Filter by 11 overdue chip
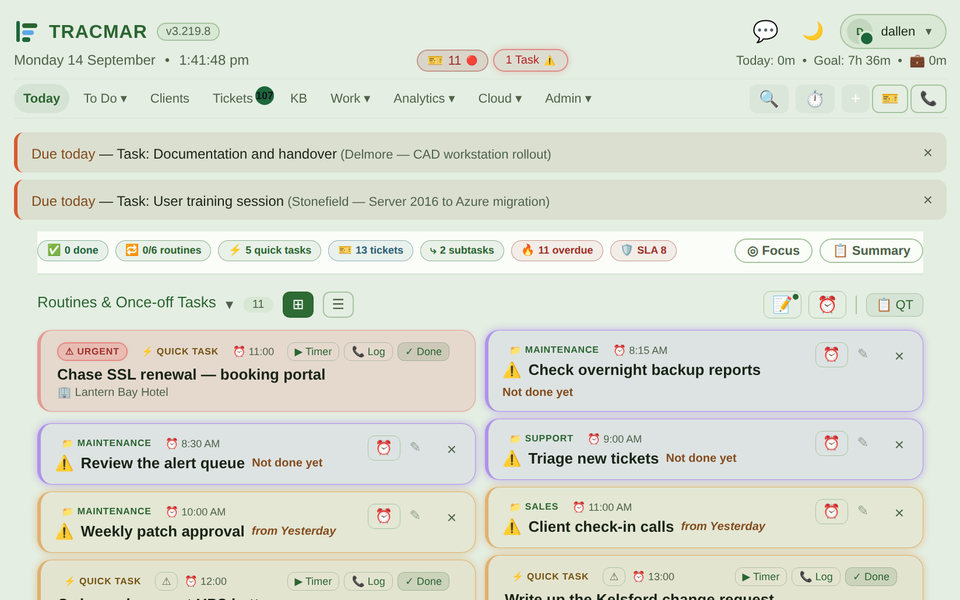This screenshot has width=960, height=600. (x=557, y=250)
